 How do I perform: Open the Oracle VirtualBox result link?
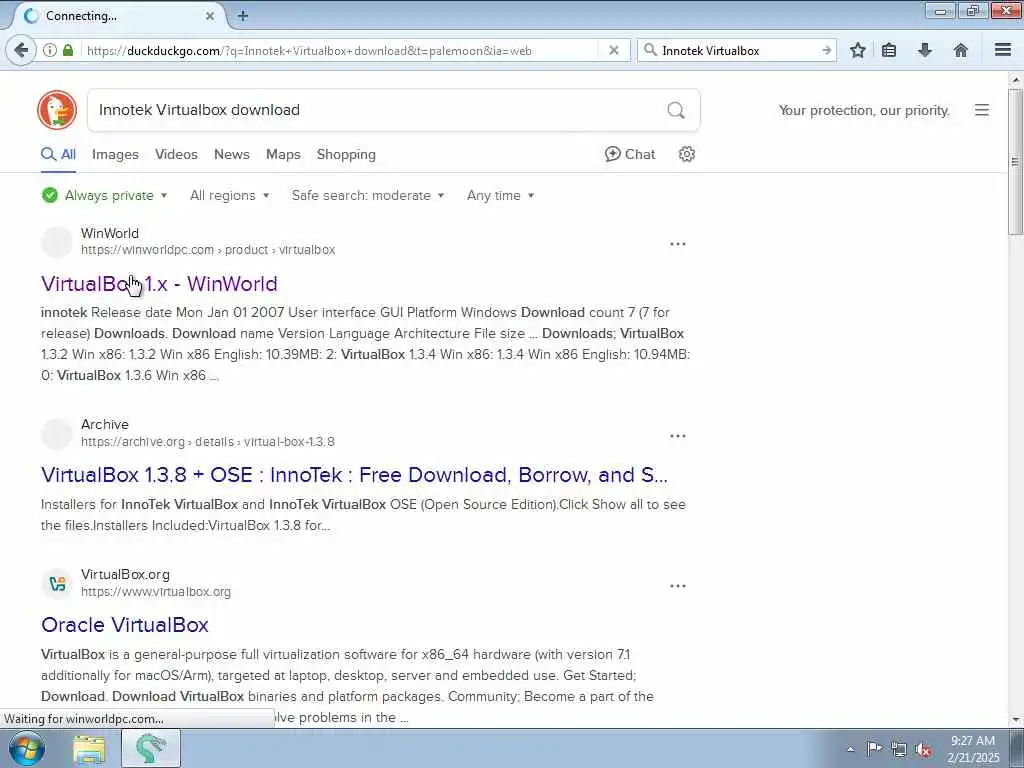click(125, 625)
